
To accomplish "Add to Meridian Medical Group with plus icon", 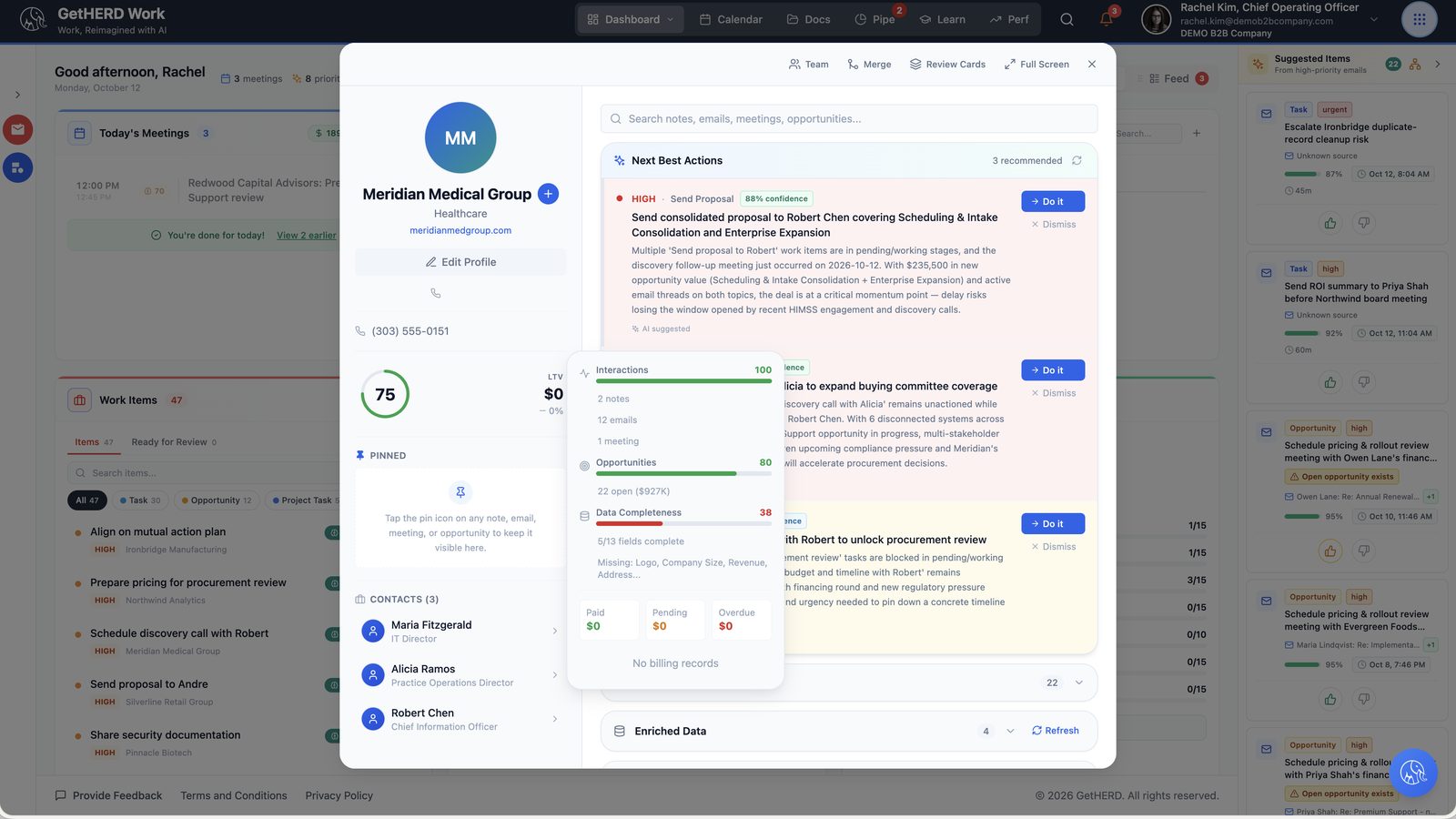I will coord(548,194).
